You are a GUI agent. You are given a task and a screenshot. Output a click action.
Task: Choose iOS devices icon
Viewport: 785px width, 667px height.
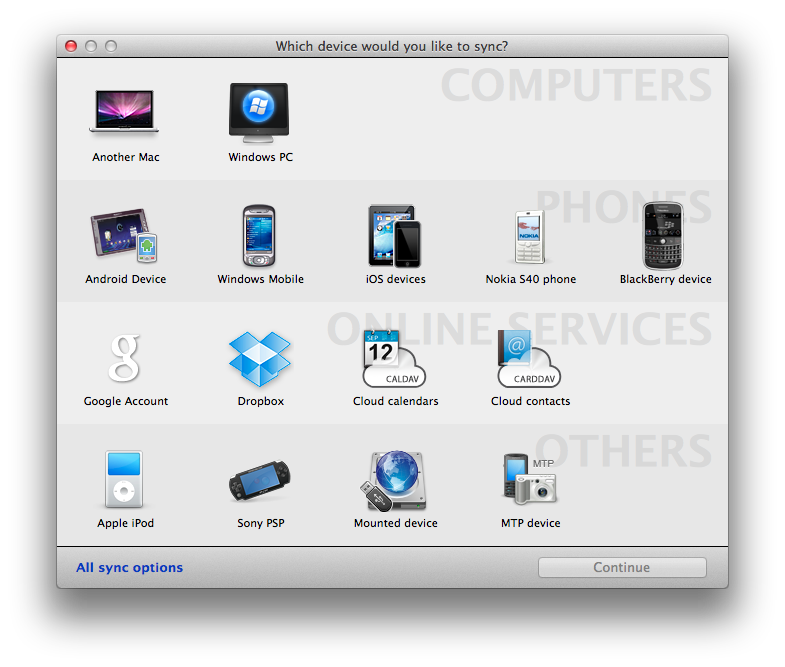click(x=395, y=235)
